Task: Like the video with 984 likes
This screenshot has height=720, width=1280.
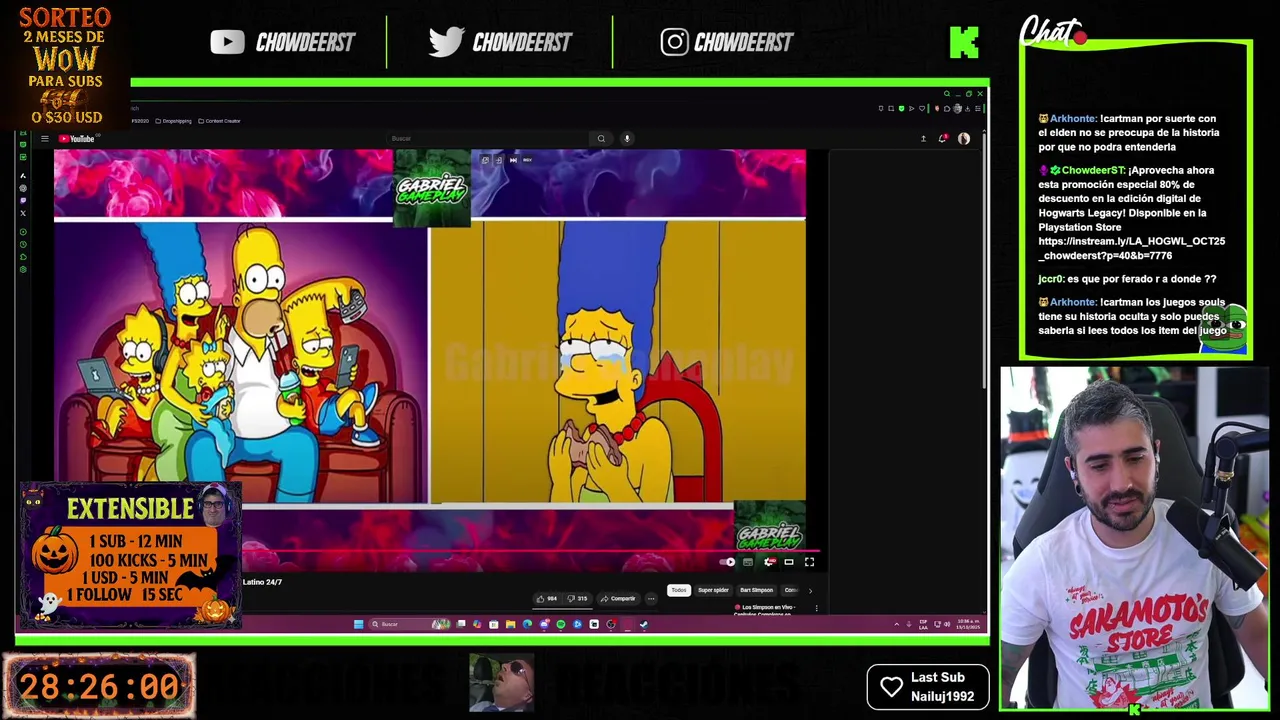Action: pyautogui.click(x=547, y=599)
